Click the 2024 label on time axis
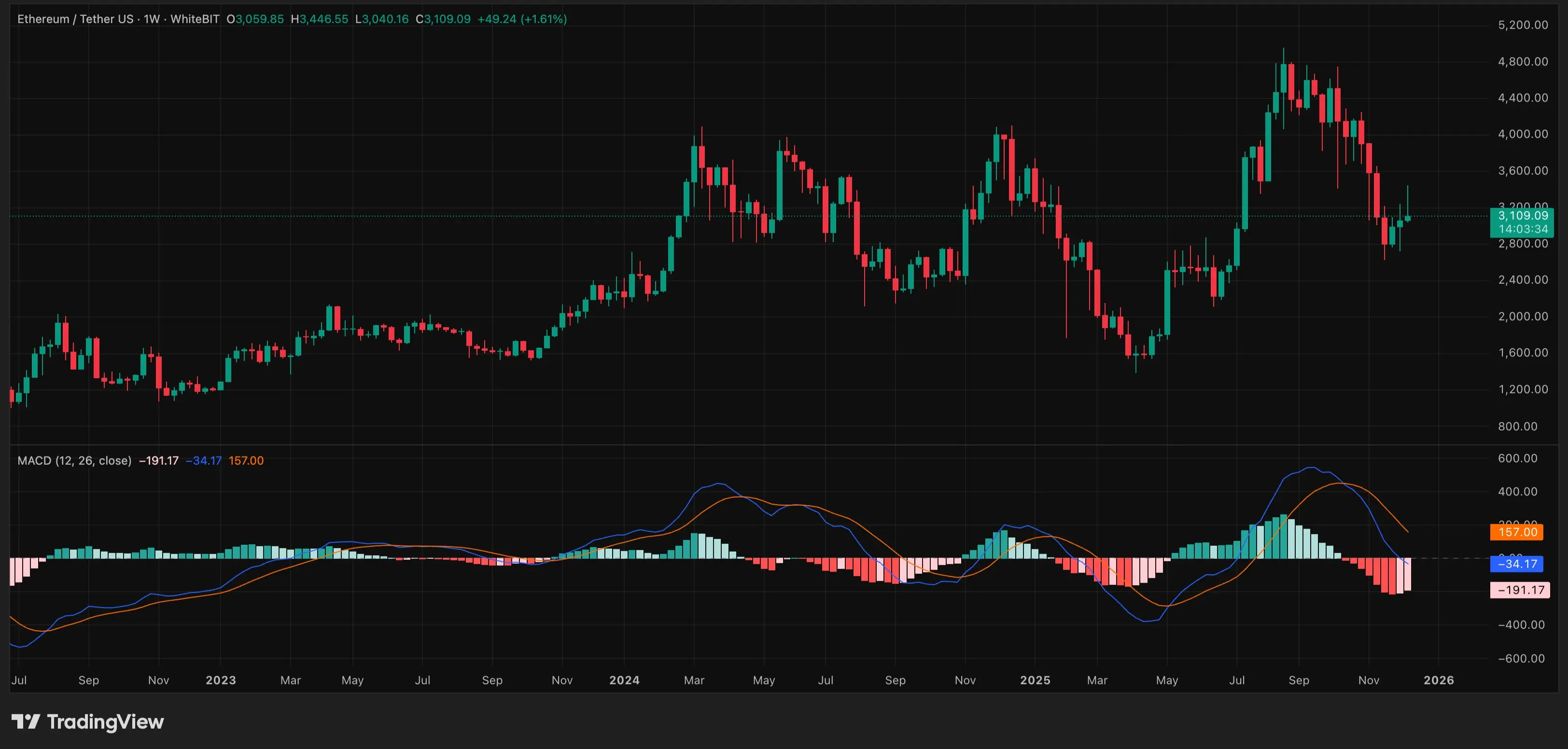This screenshot has height=749, width=1568. (624, 680)
